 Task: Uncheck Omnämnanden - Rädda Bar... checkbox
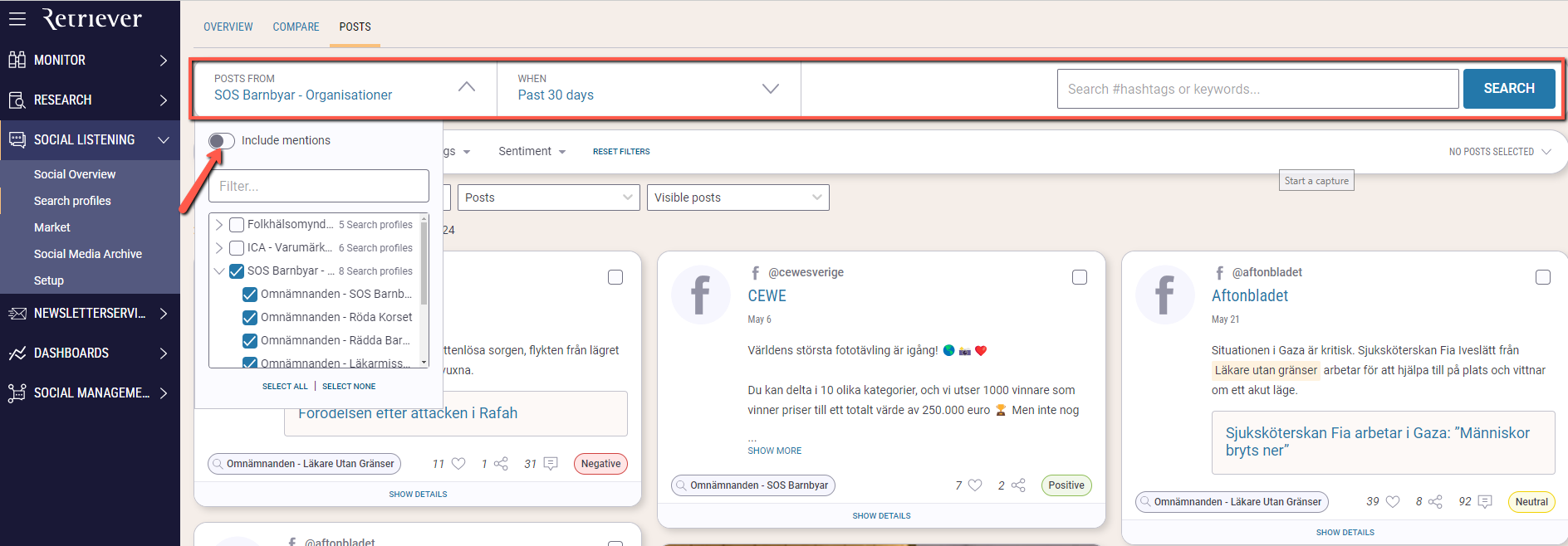tap(250, 340)
